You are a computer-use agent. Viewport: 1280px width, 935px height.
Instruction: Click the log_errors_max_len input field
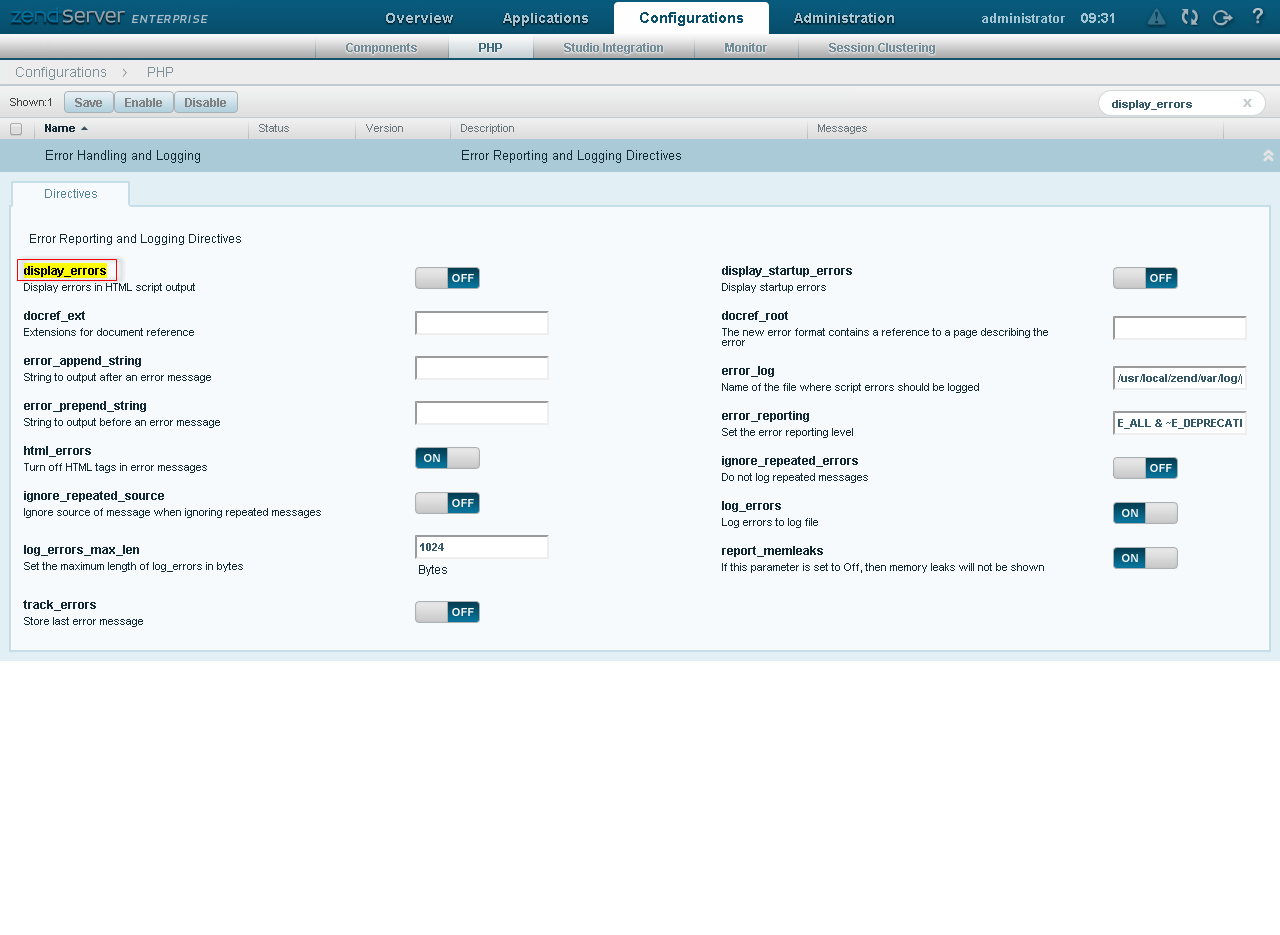coord(481,547)
